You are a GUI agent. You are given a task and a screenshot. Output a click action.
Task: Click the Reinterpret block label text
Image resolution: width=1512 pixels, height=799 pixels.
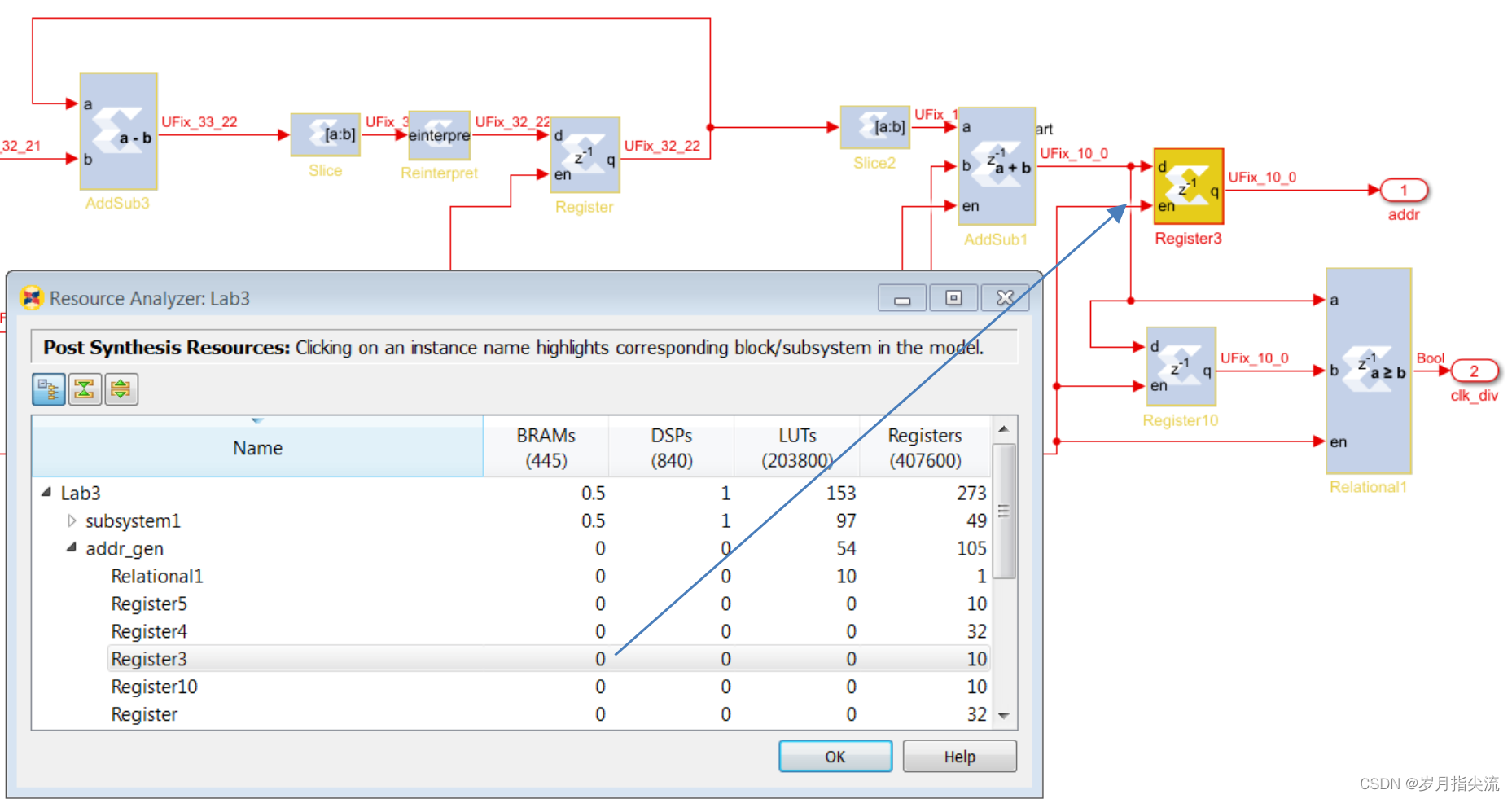(439, 173)
